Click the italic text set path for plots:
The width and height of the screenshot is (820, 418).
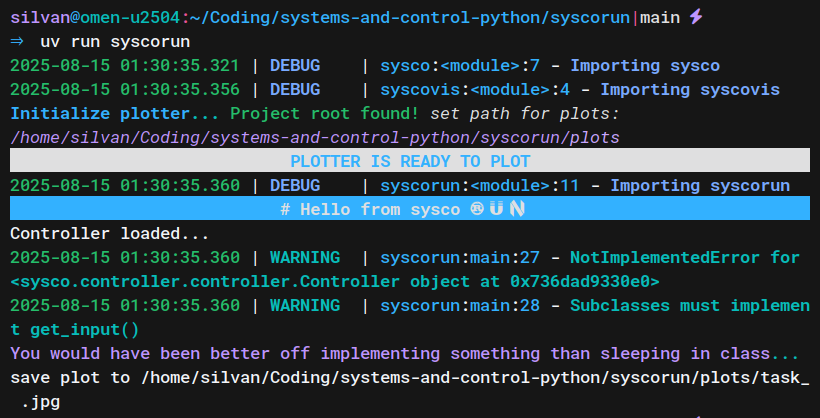click(x=525, y=114)
